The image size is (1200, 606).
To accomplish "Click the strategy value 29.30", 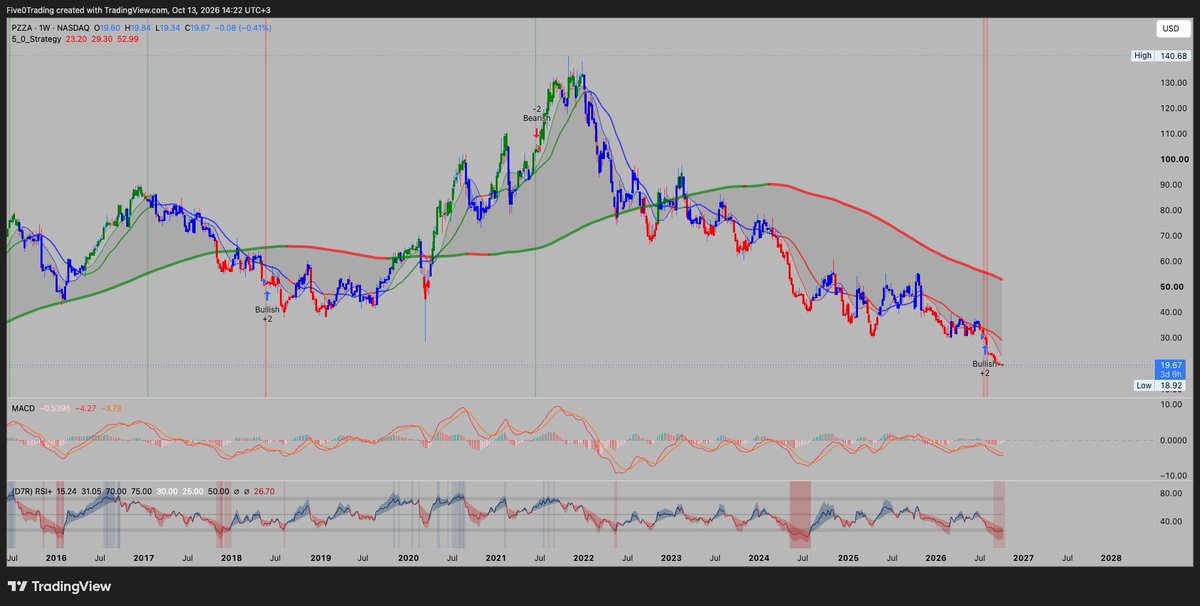I will click(100, 40).
